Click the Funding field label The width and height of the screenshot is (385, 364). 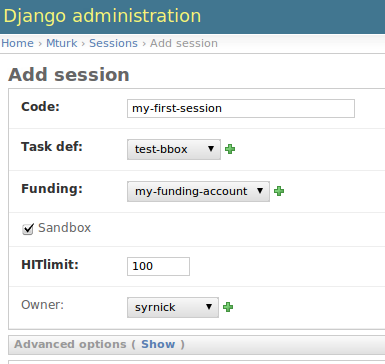coord(52,189)
